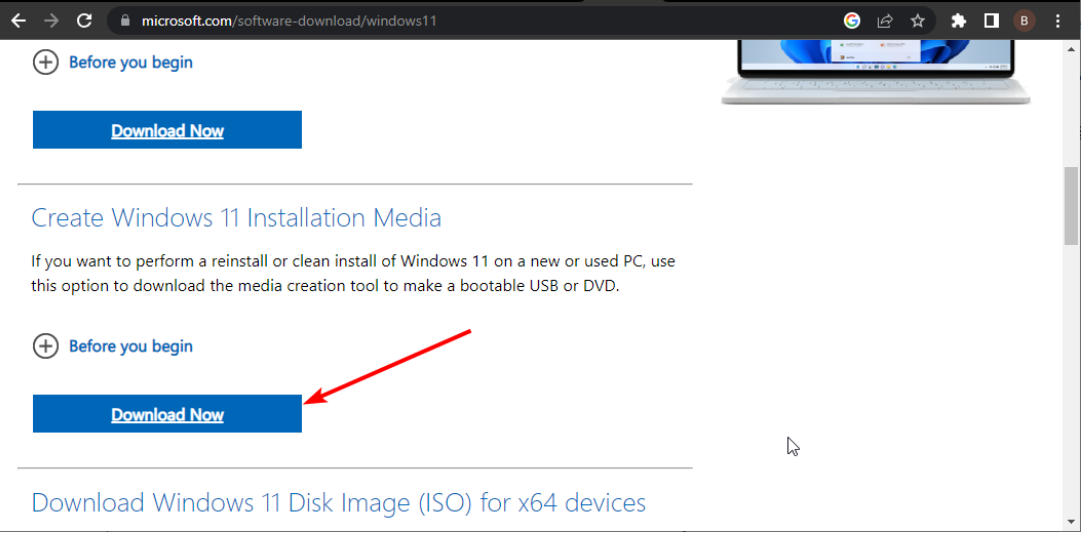This screenshot has height=536, width=1082.
Task: View site information via the lock icon
Action: click(124, 20)
